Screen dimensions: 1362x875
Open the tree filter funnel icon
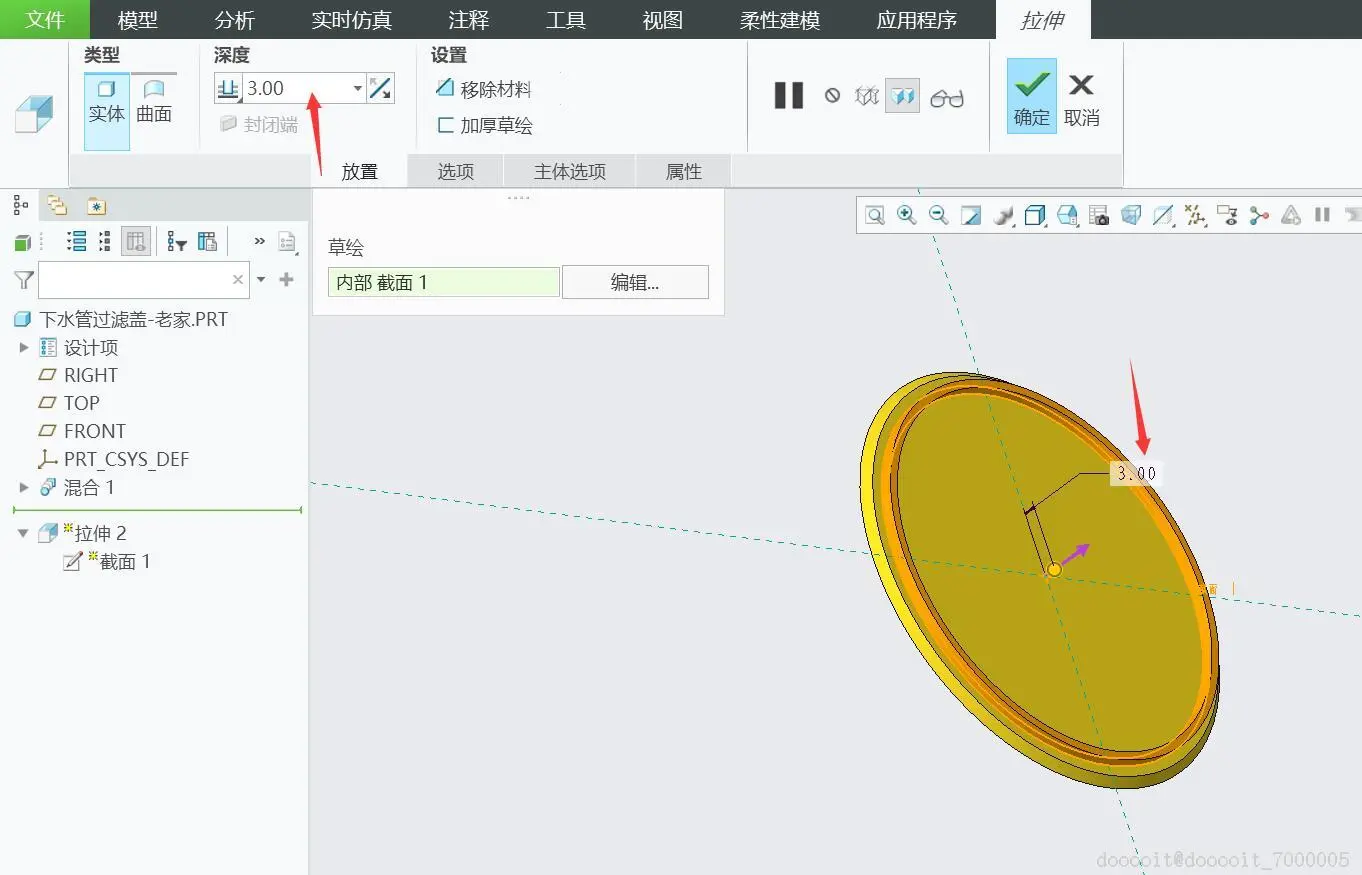coord(24,280)
